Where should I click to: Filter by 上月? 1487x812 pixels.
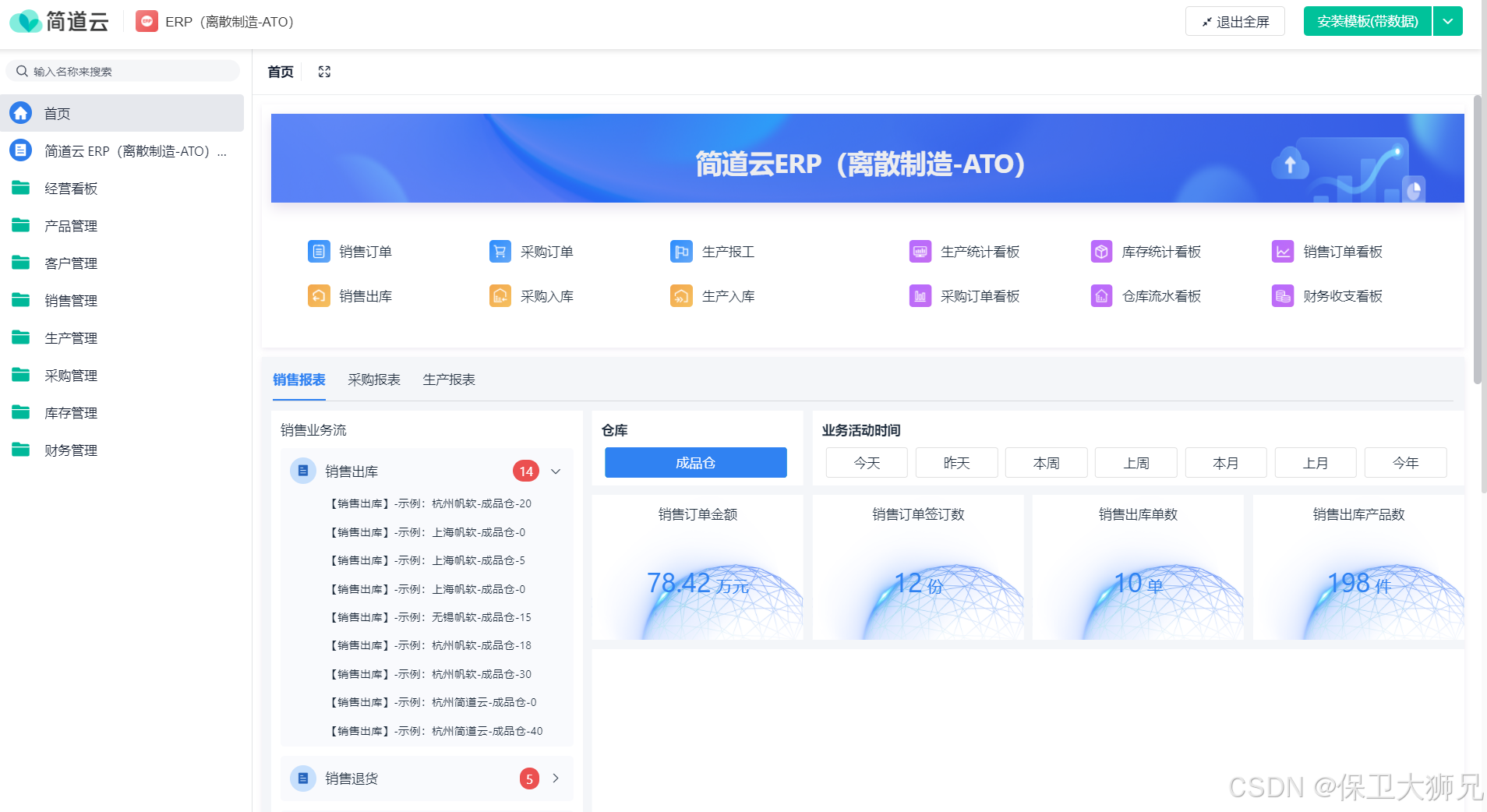[1316, 462]
